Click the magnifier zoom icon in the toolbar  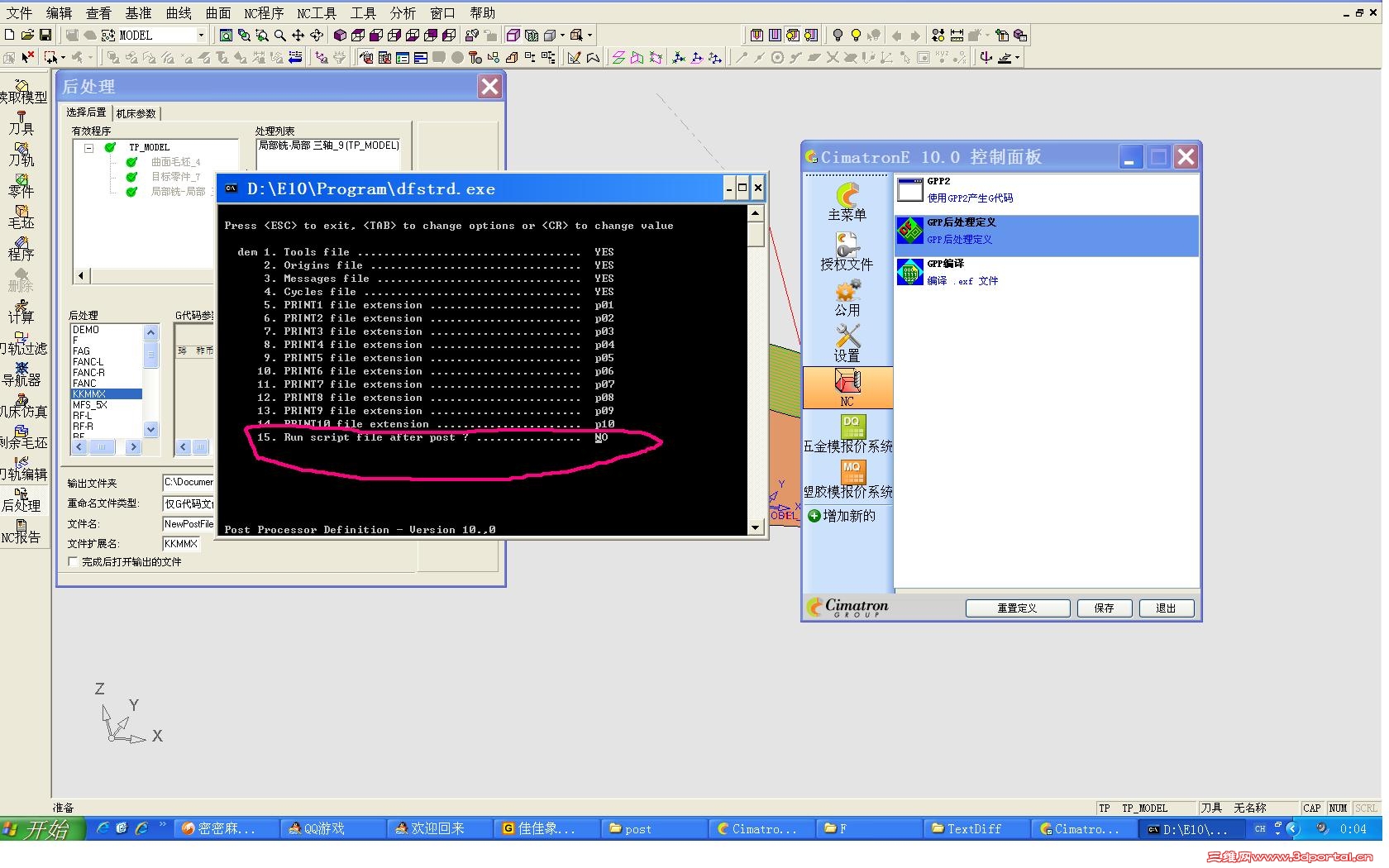point(280,35)
